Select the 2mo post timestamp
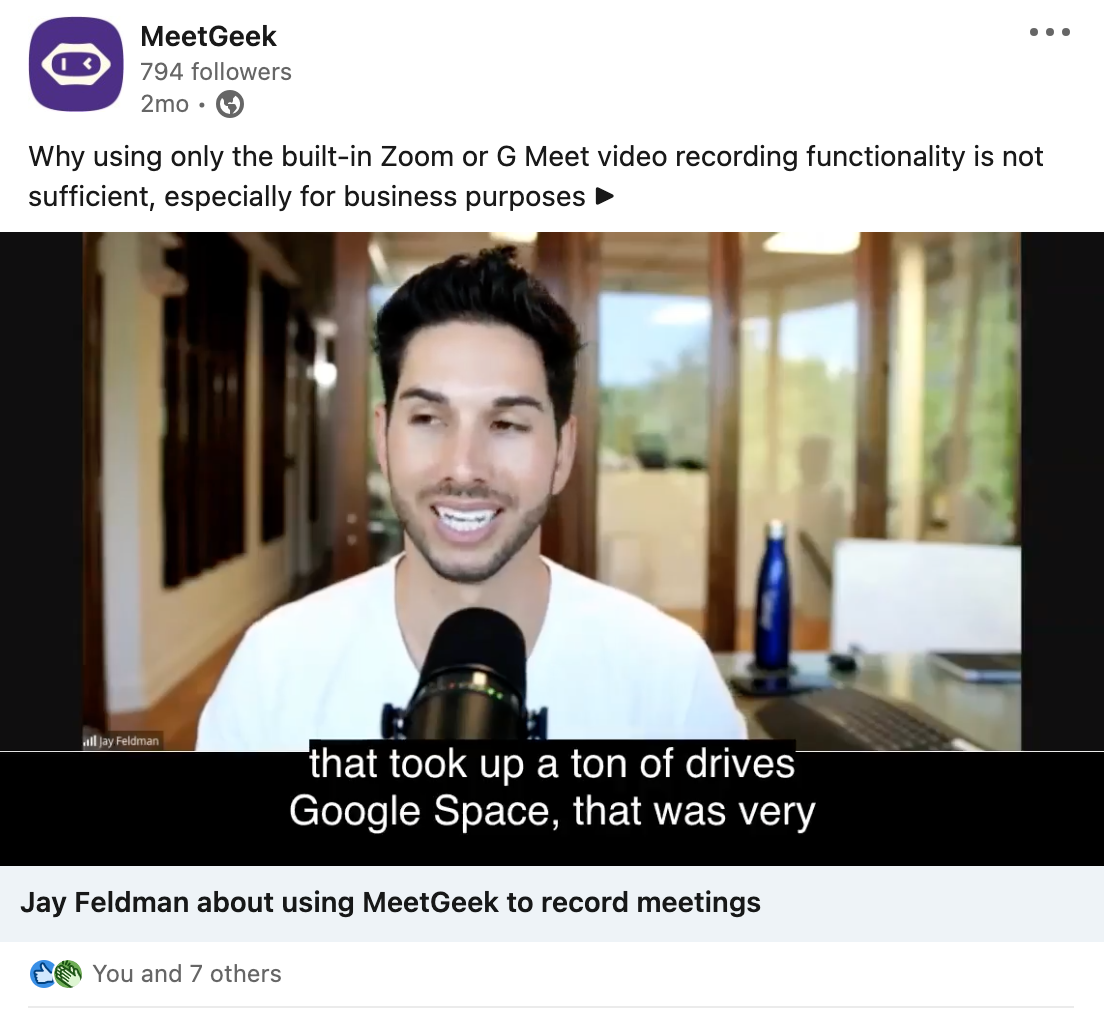The height and width of the screenshot is (1010, 1104). tap(164, 104)
